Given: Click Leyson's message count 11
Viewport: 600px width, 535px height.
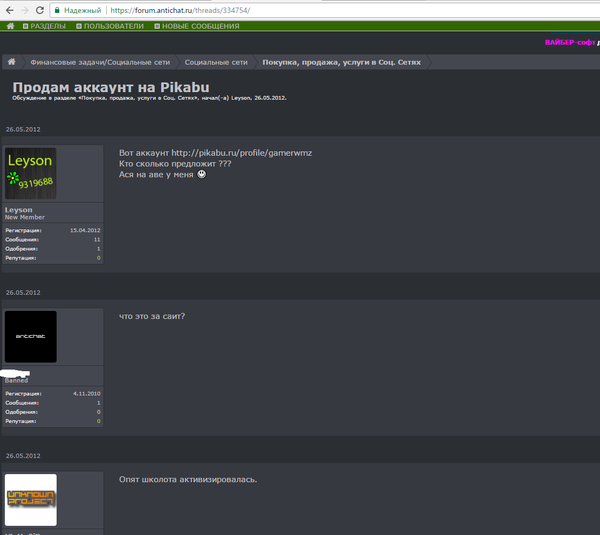Looking at the screenshot, I should (97, 240).
